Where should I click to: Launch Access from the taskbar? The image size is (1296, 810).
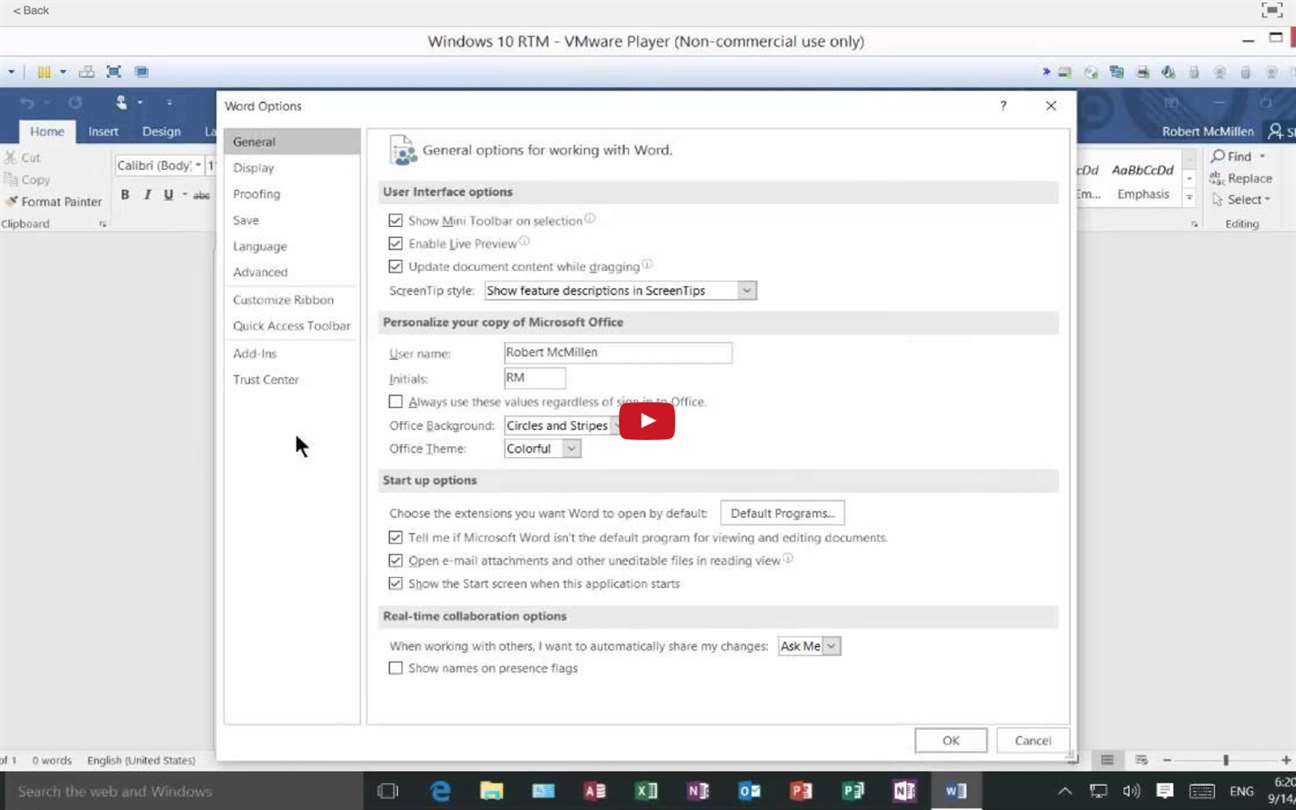point(595,791)
